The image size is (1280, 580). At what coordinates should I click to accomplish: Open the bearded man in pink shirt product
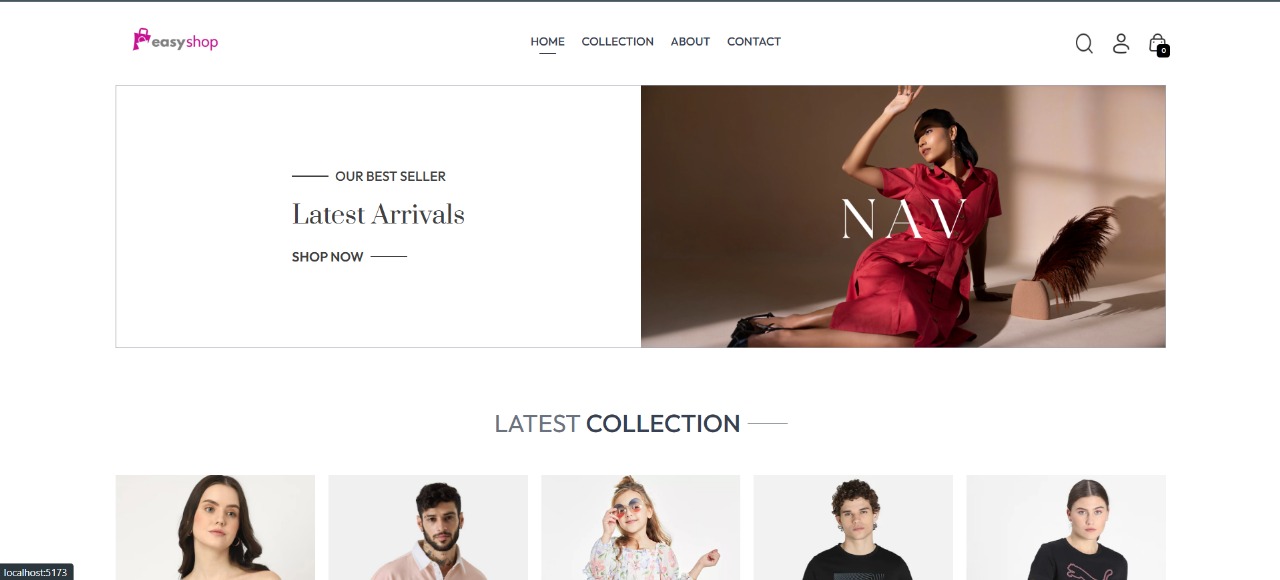(x=428, y=527)
